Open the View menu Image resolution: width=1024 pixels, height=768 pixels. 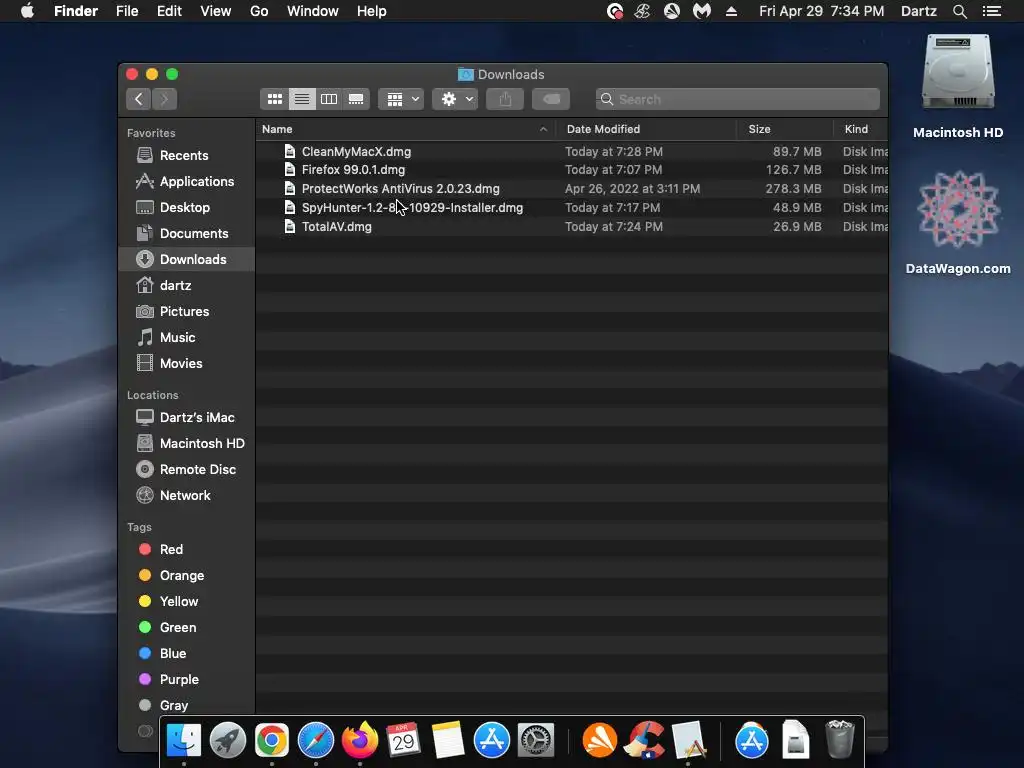pos(216,11)
